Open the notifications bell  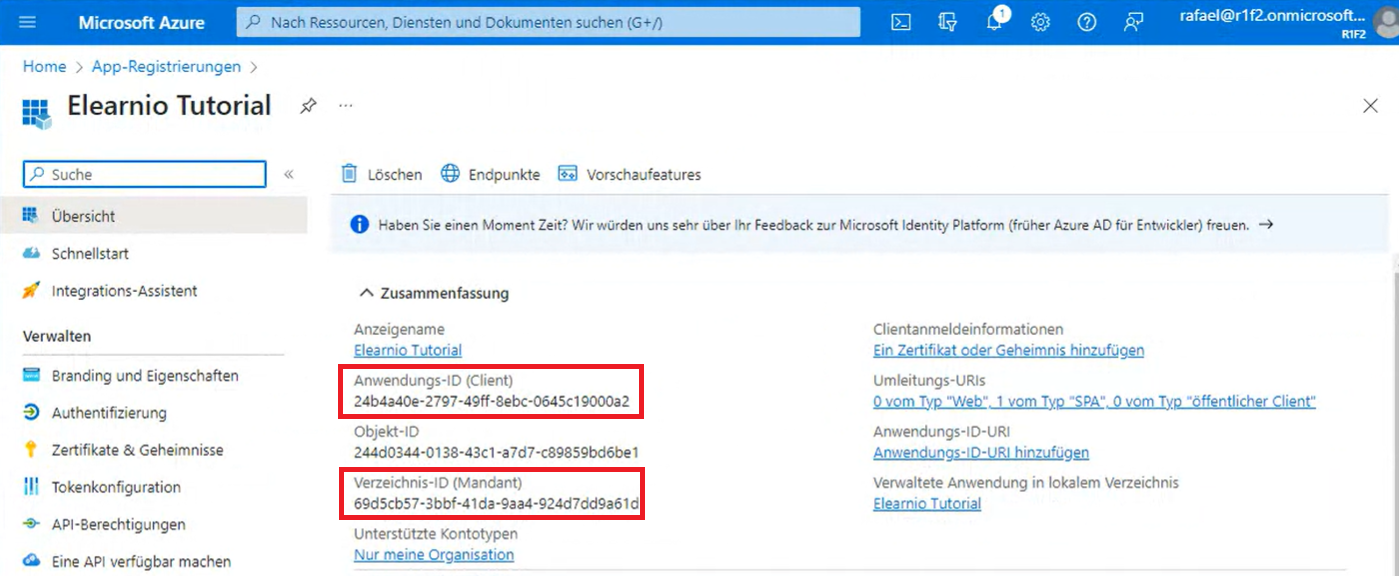pos(995,22)
